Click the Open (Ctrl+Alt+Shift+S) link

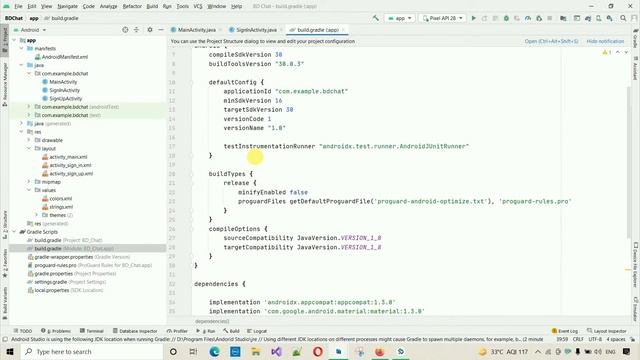click(551, 41)
